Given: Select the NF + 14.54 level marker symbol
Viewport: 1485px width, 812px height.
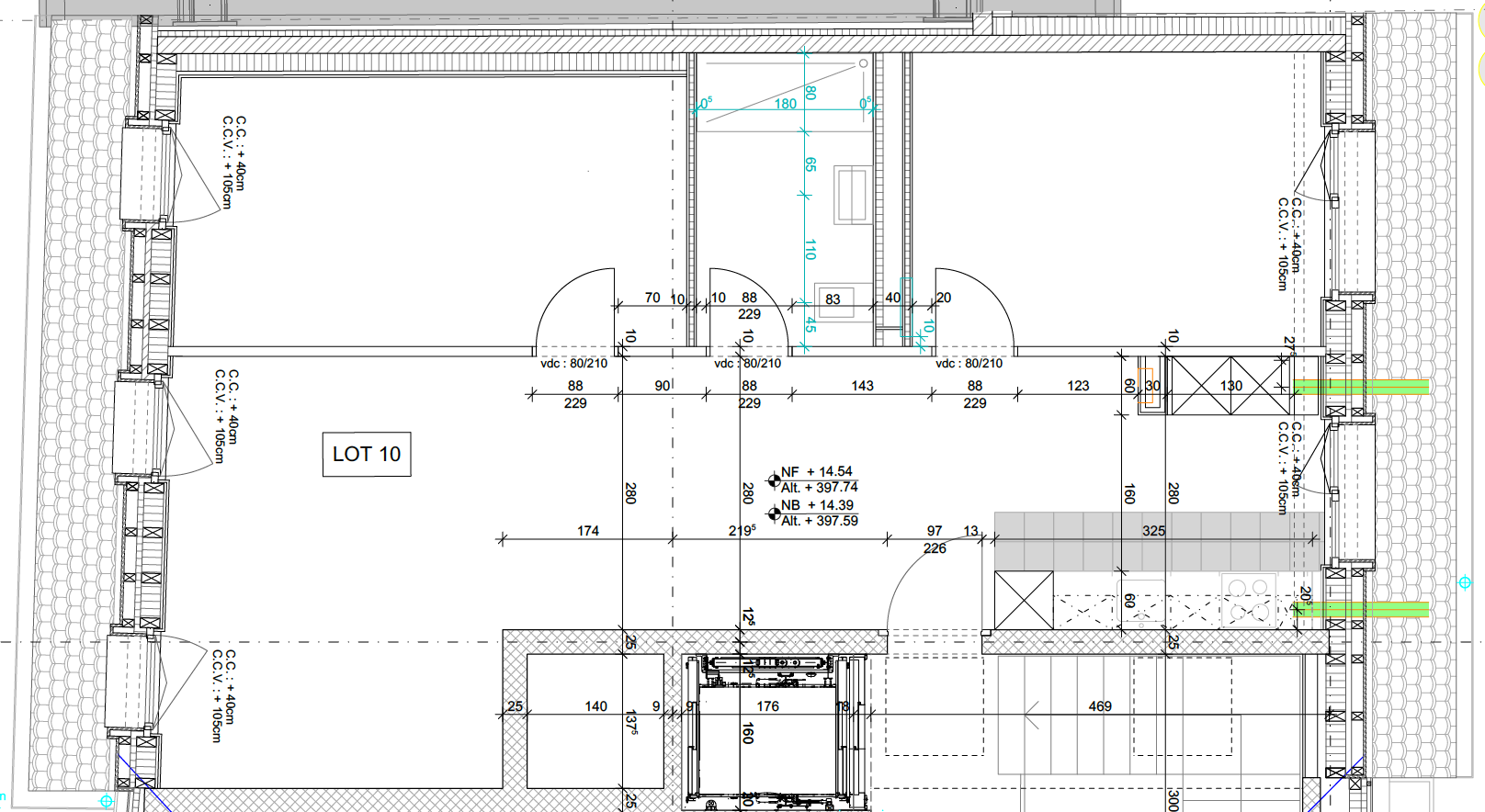Looking at the screenshot, I should point(774,479).
